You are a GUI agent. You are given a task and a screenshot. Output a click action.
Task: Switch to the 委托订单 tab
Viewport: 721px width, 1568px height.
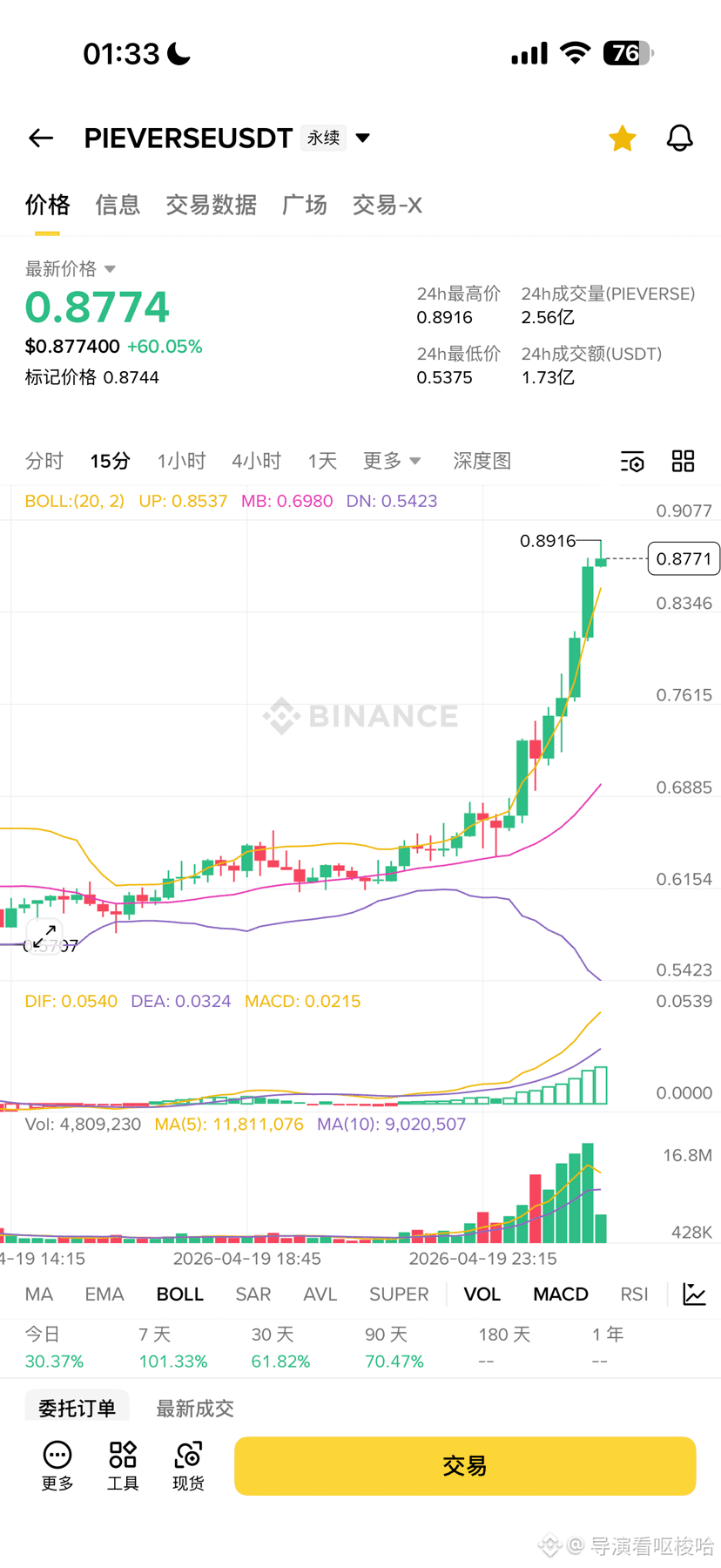tap(77, 1408)
